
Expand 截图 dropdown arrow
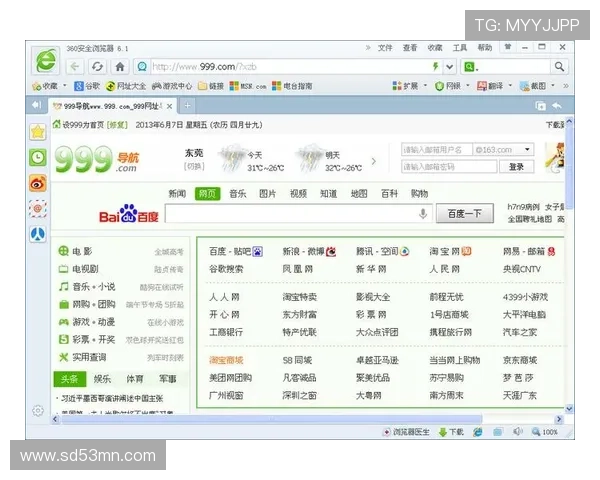pos(553,86)
